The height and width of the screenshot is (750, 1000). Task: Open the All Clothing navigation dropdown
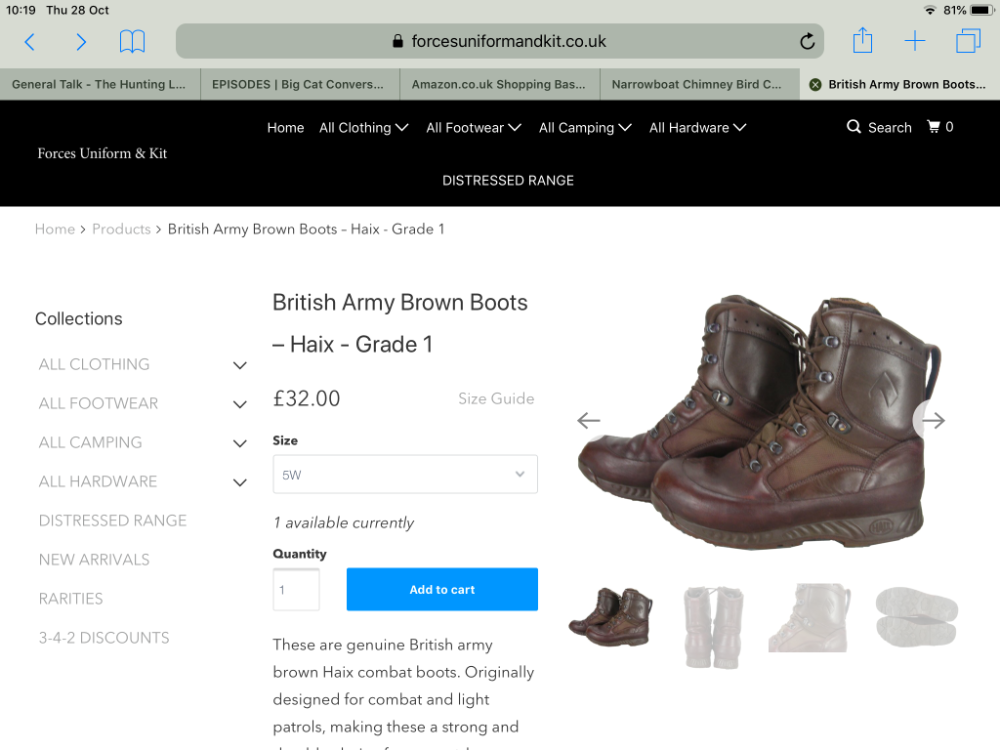(364, 128)
